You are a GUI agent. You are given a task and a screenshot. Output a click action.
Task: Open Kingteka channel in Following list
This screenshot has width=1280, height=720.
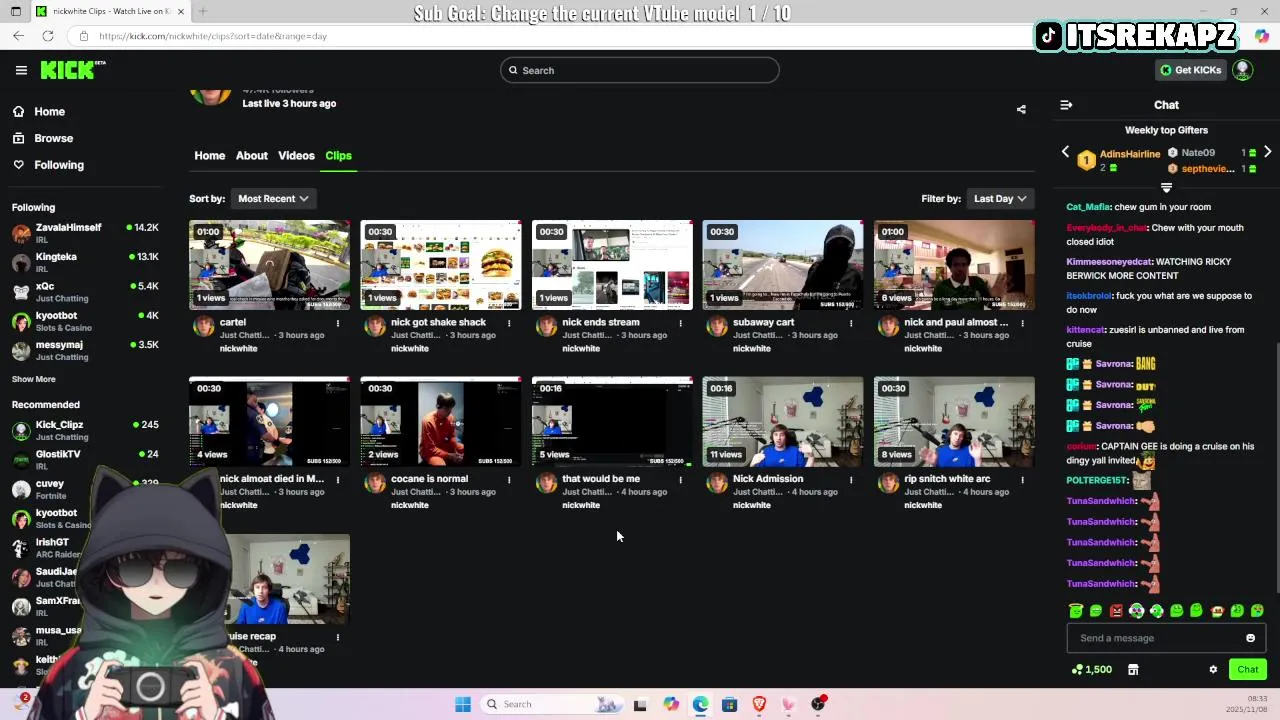point(85,262)
